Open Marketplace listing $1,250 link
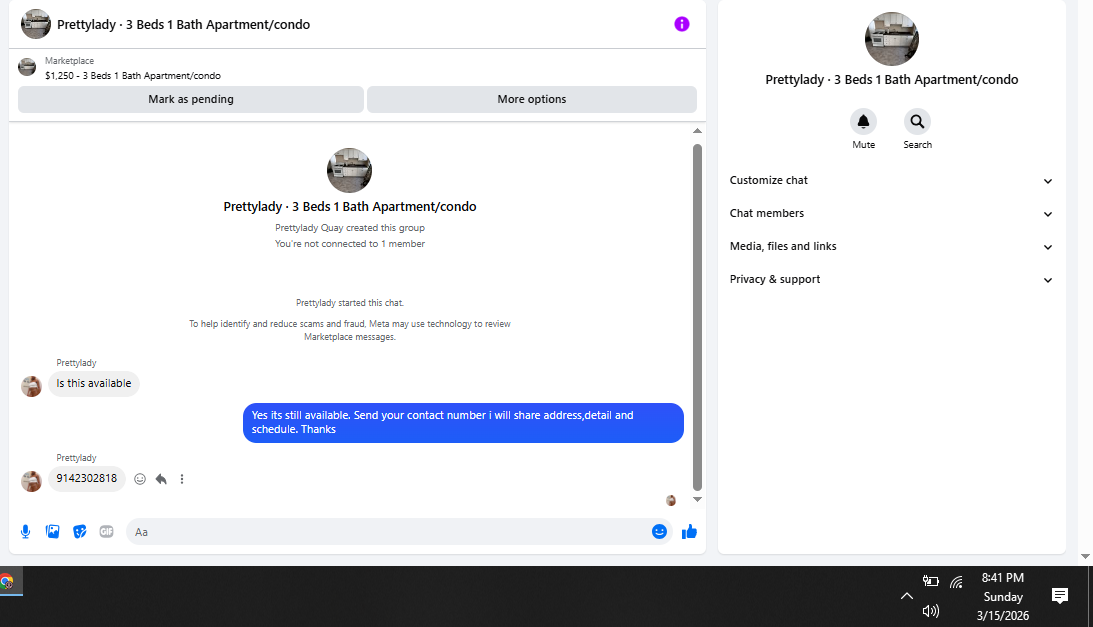The width and height of the screenshot is (1093, 627). click(132, 75)
